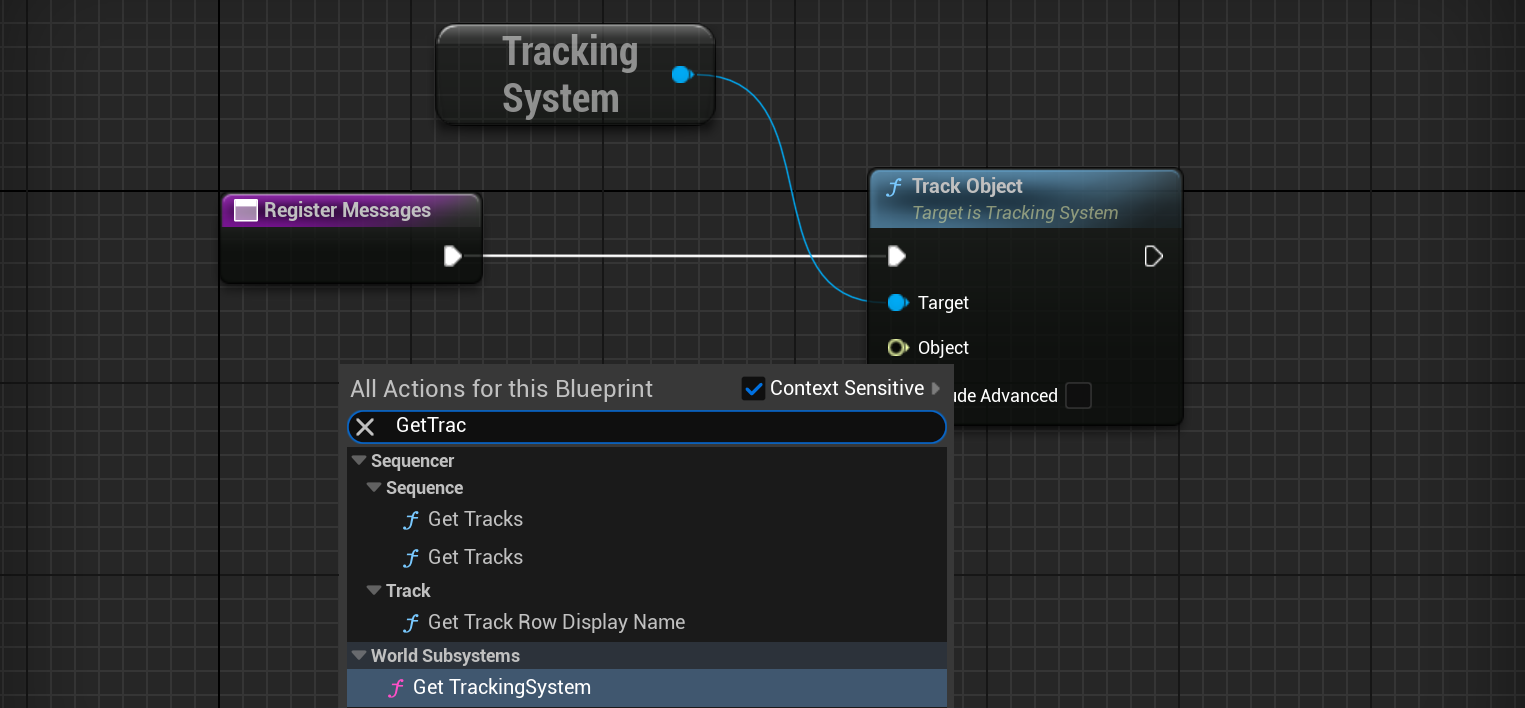This screenshot has width=1525, height=708.
Task: Click the Register Messages event node icon
Action: 245,211
